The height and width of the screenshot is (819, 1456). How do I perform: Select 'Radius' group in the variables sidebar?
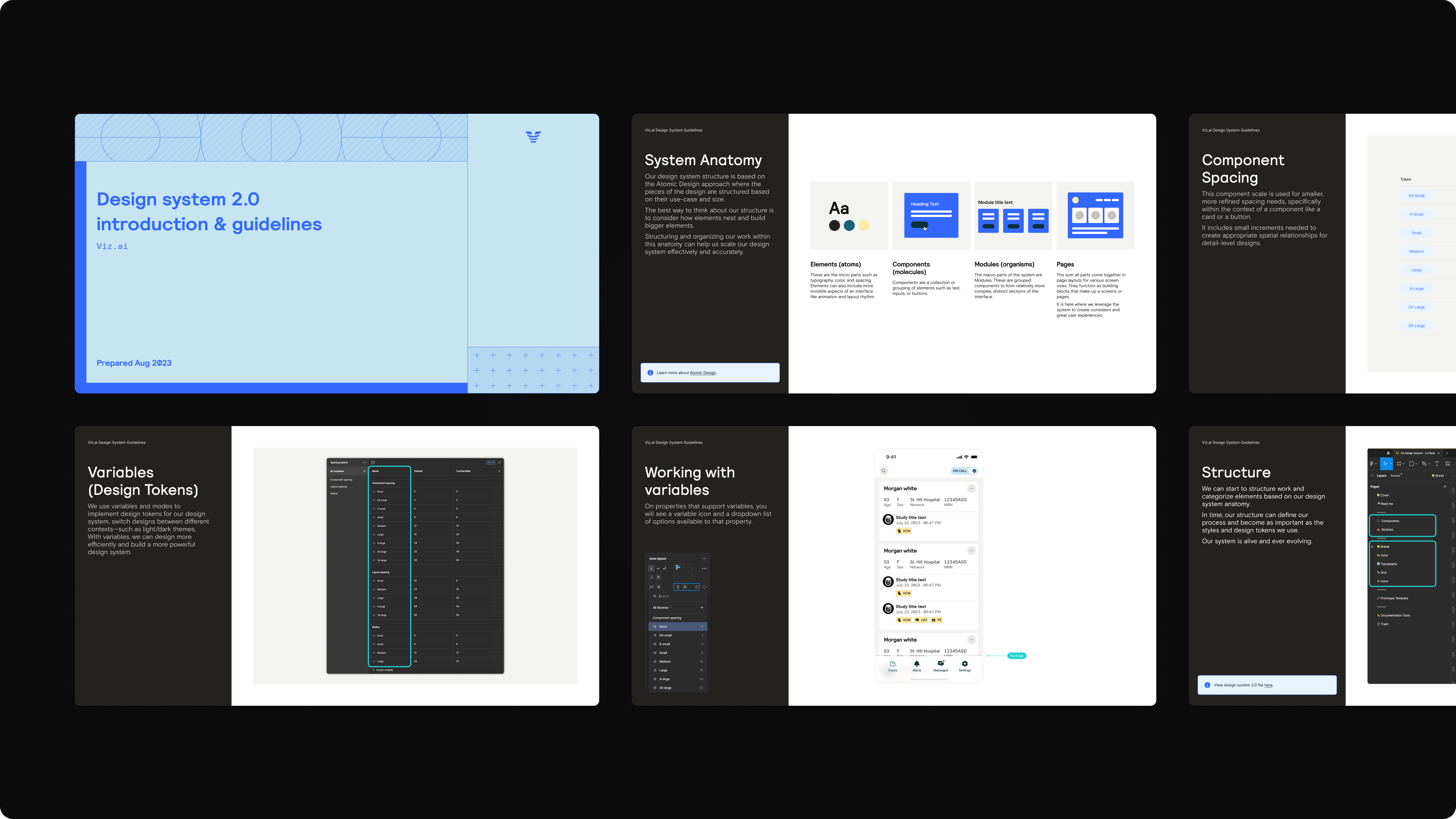(x=334, y=493)
